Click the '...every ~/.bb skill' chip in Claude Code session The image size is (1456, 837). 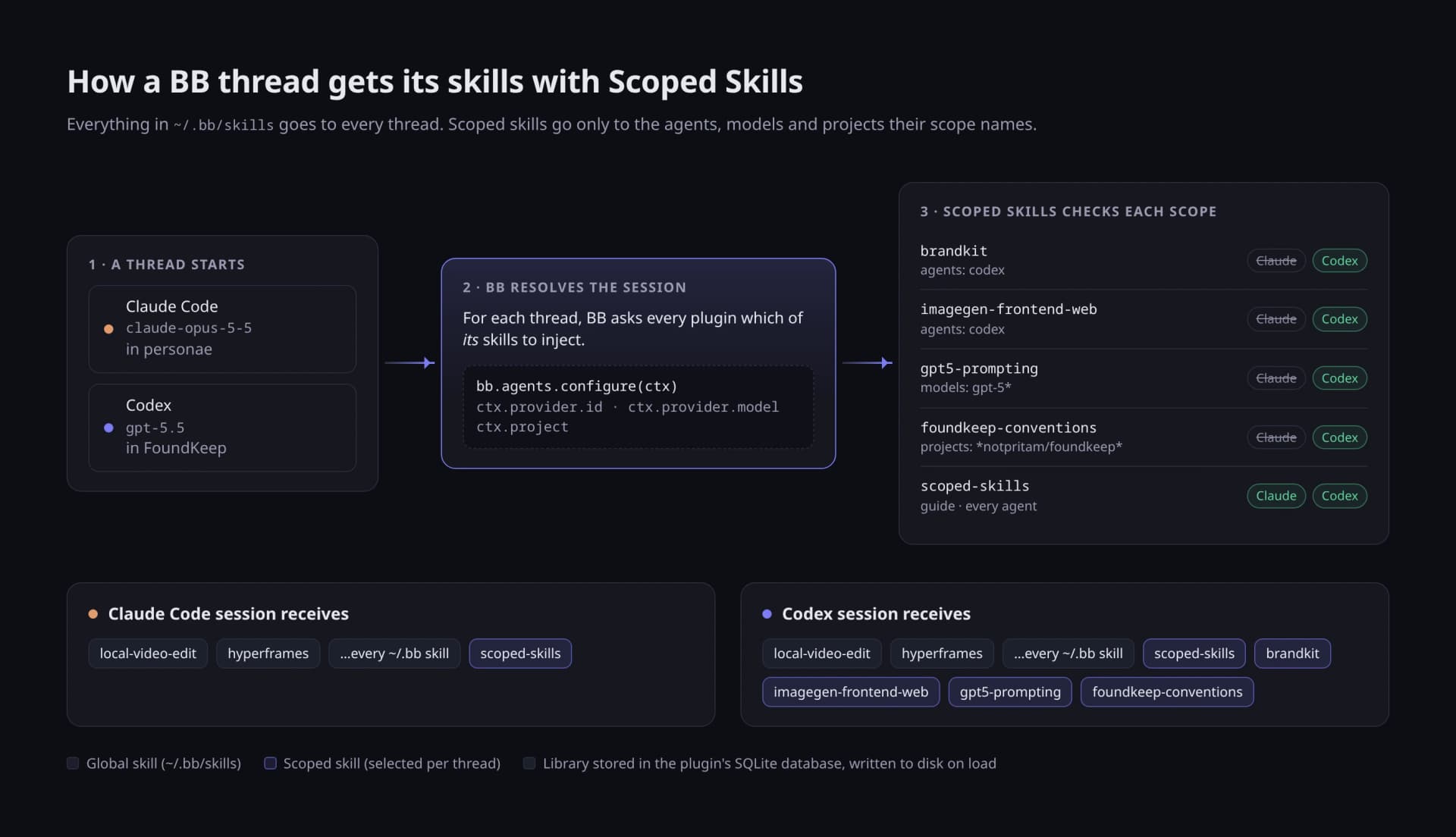coord(394,654)
